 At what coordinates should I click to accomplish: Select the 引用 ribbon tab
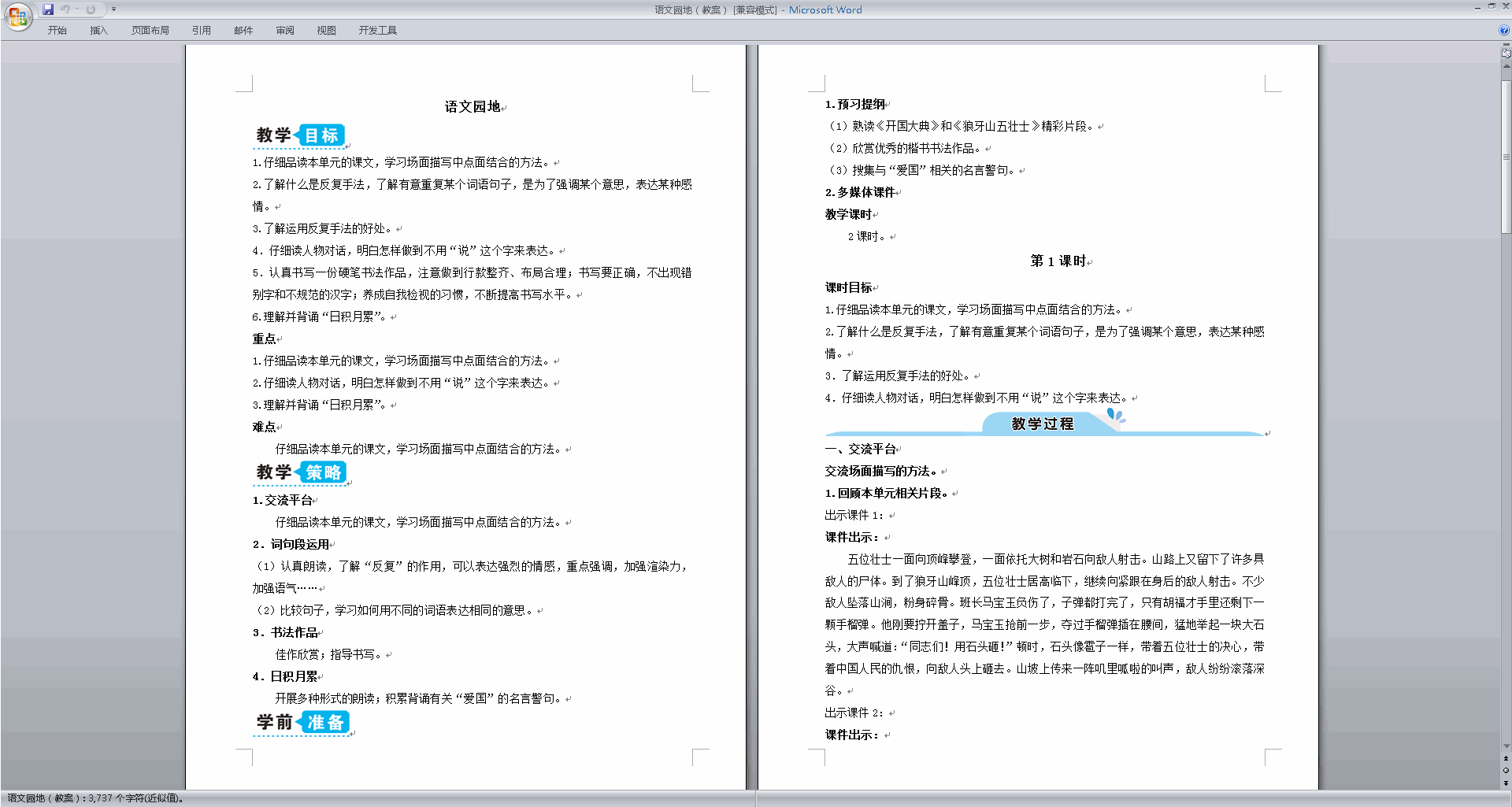pos(202,30)
